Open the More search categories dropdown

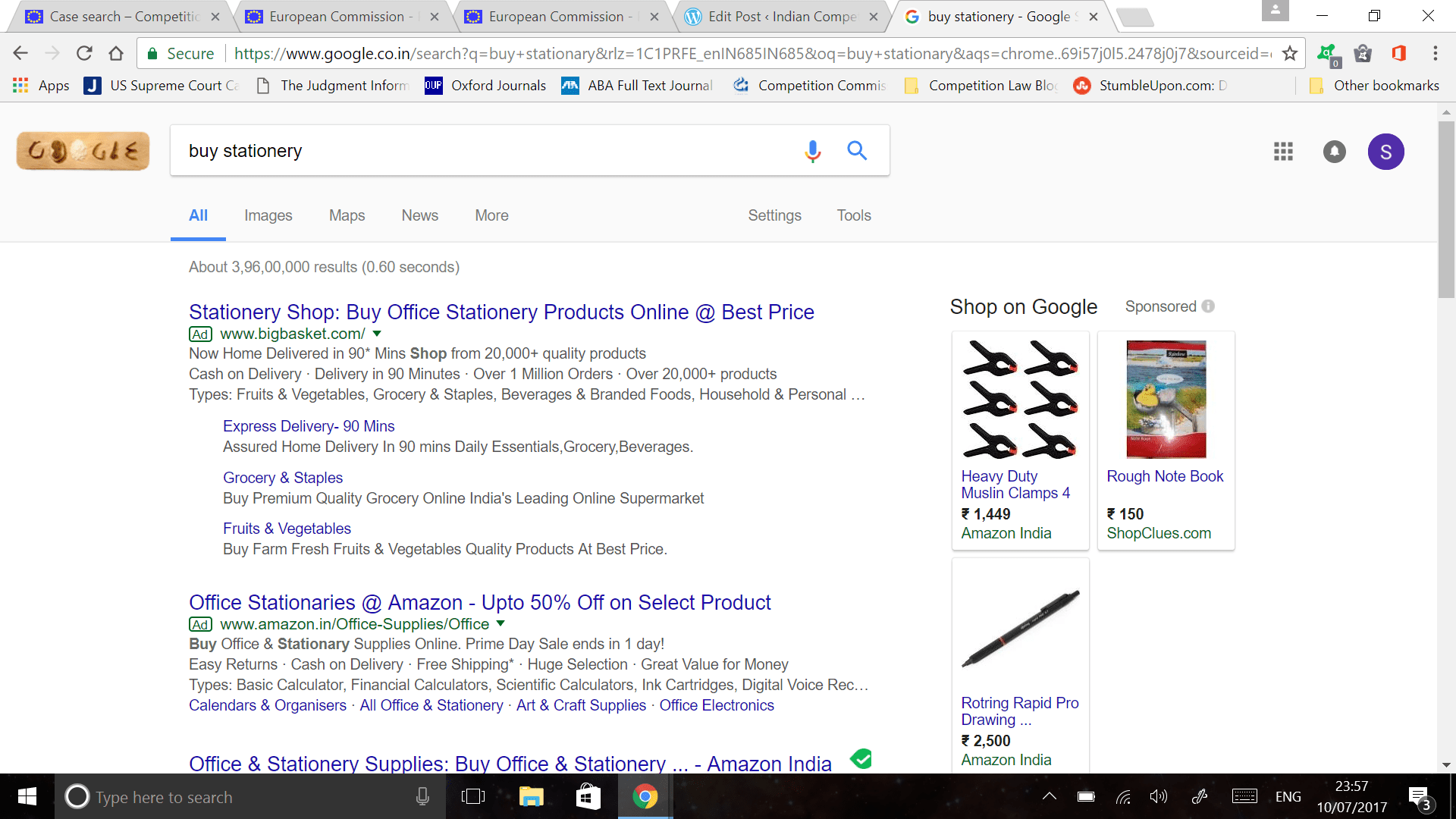pyautogui.click(x=491, y=215)
